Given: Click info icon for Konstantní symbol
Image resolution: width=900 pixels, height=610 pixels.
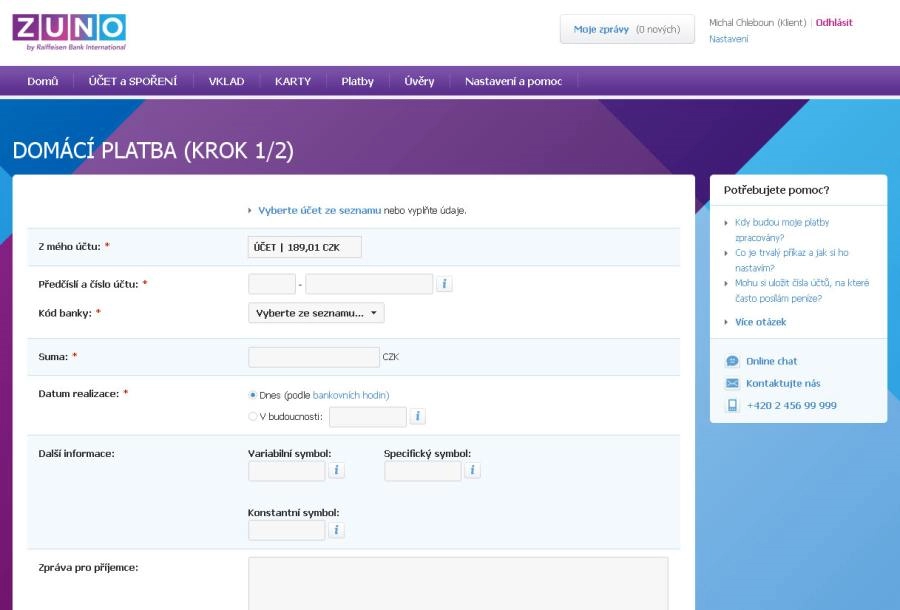Looking at the screenshot, I should 337,530.
